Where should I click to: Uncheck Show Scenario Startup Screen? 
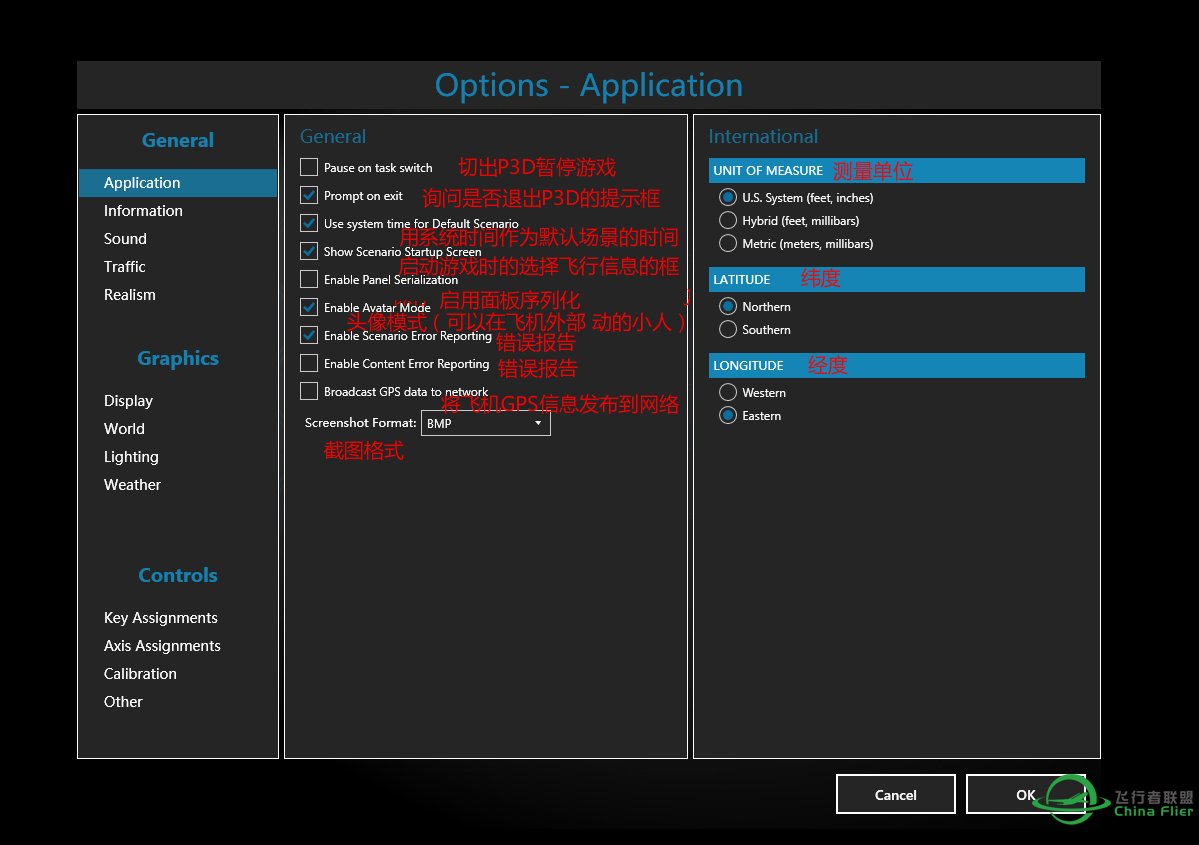click(309, 251)
